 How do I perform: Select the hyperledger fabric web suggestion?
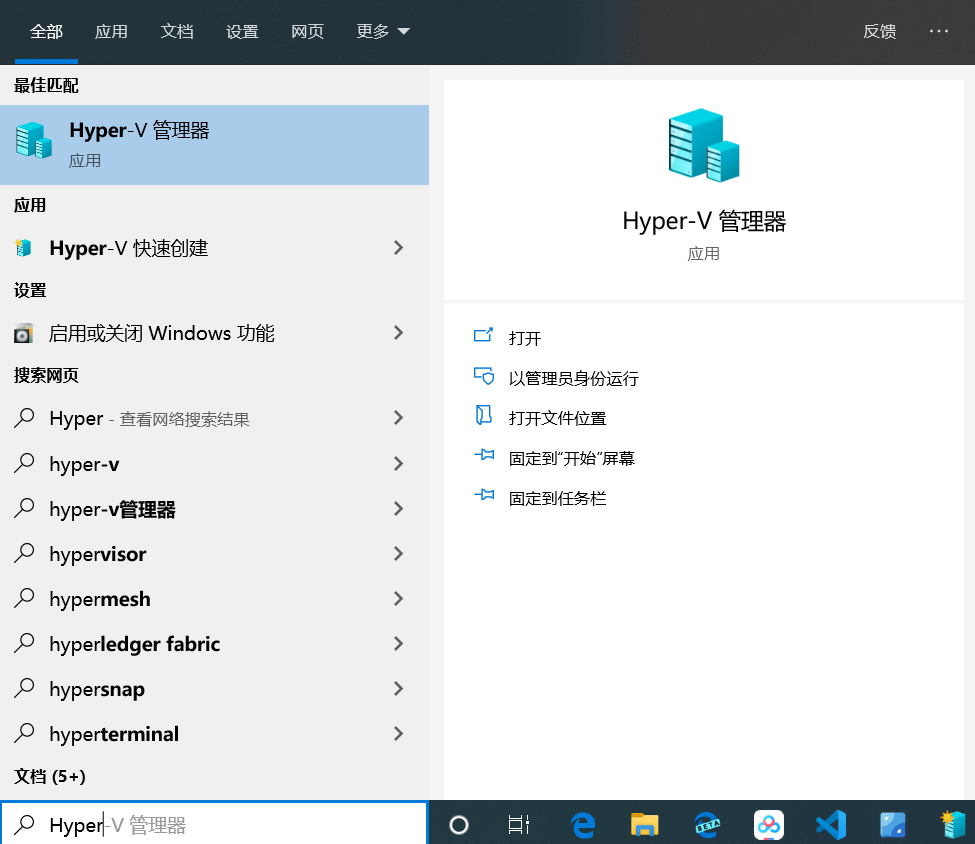[x=214, y=644]
